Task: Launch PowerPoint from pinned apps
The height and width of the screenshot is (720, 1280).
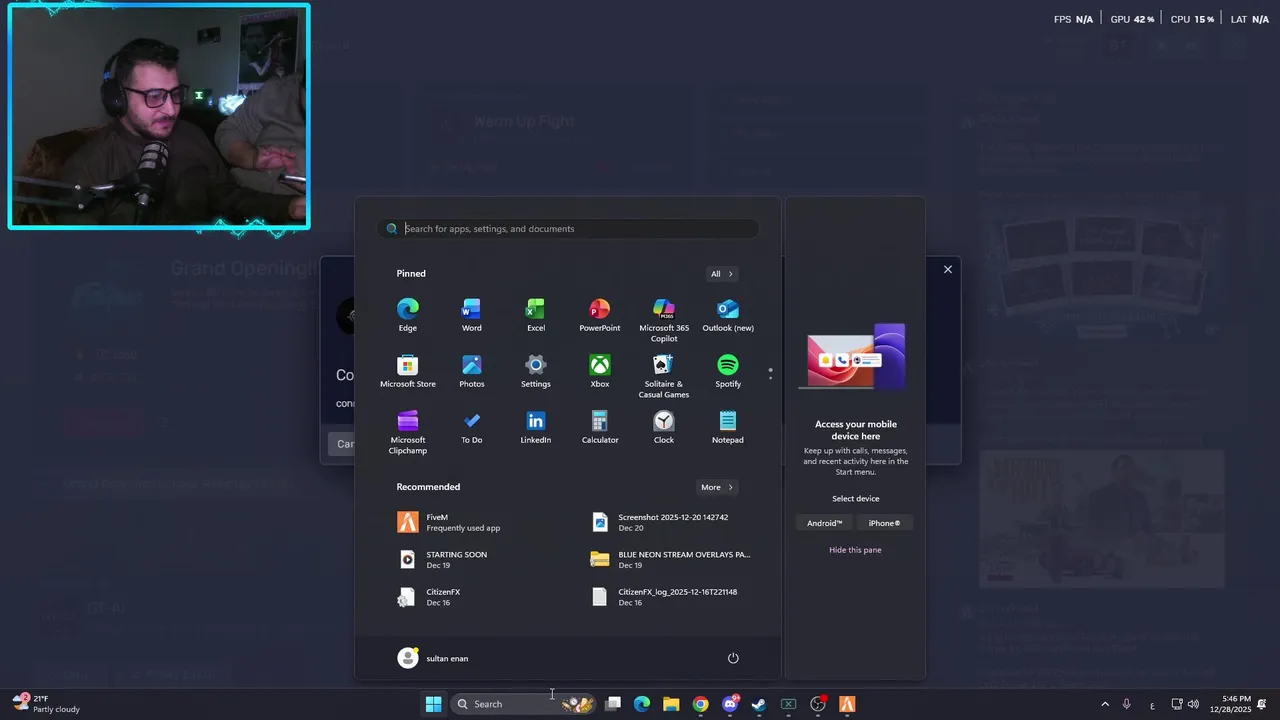Action: click(599, 315)
